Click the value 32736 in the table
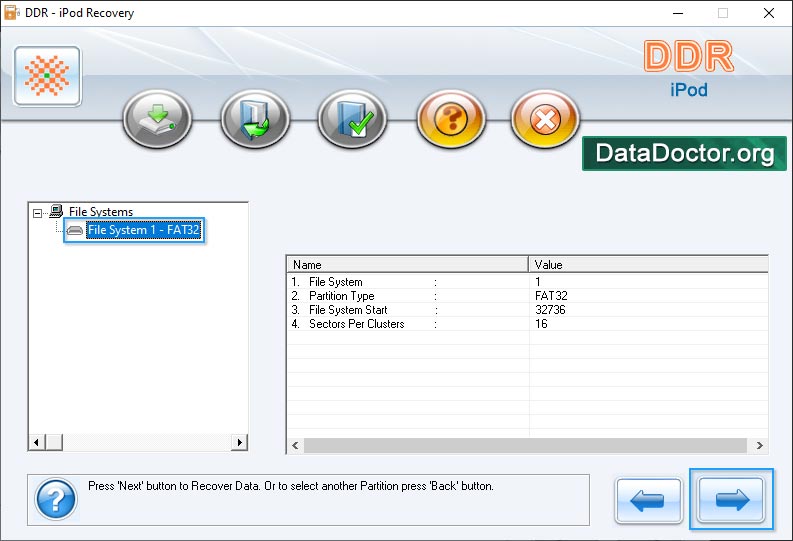The image size is (793, 541). click(550, 310)
